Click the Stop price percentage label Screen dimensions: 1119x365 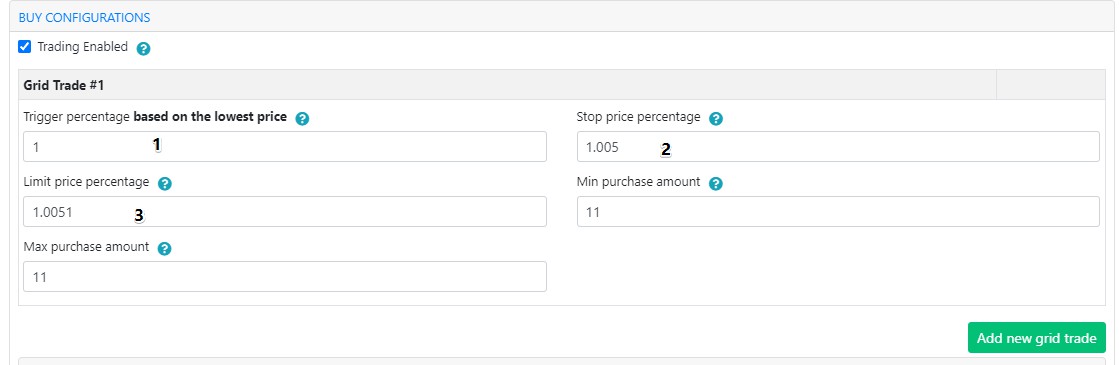coord(639,117)
